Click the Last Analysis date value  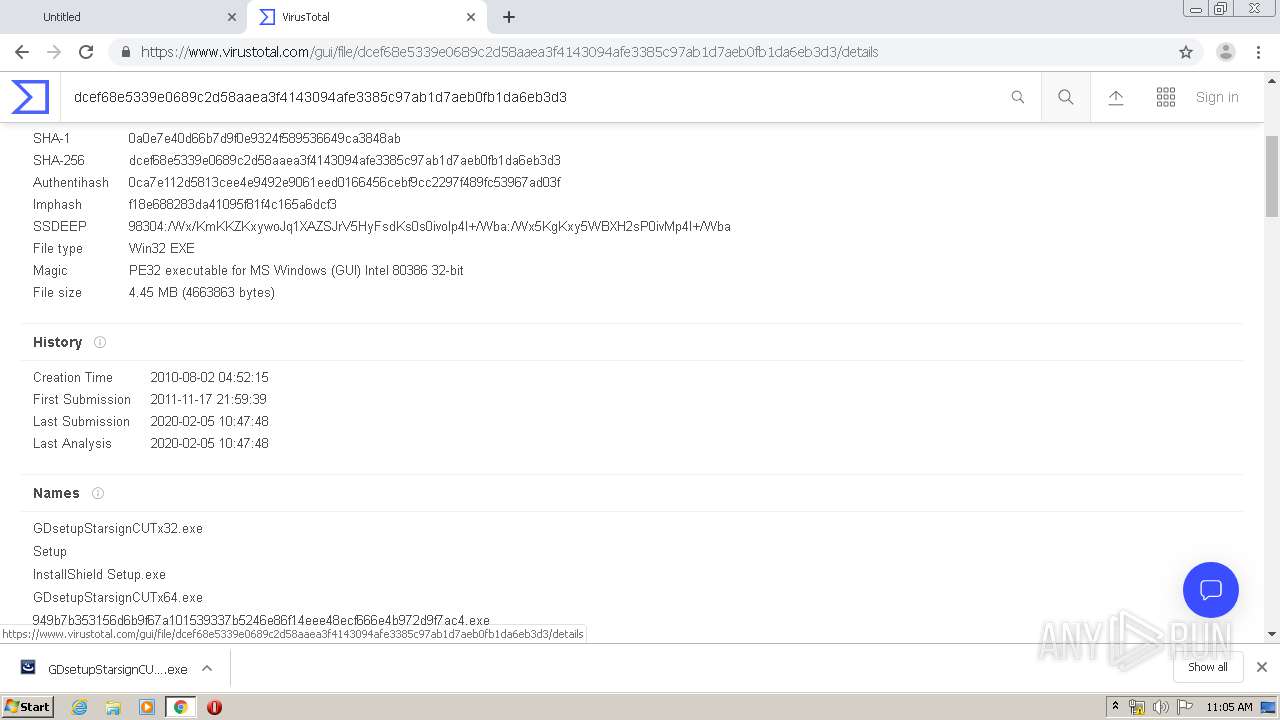tap(209, 443)
